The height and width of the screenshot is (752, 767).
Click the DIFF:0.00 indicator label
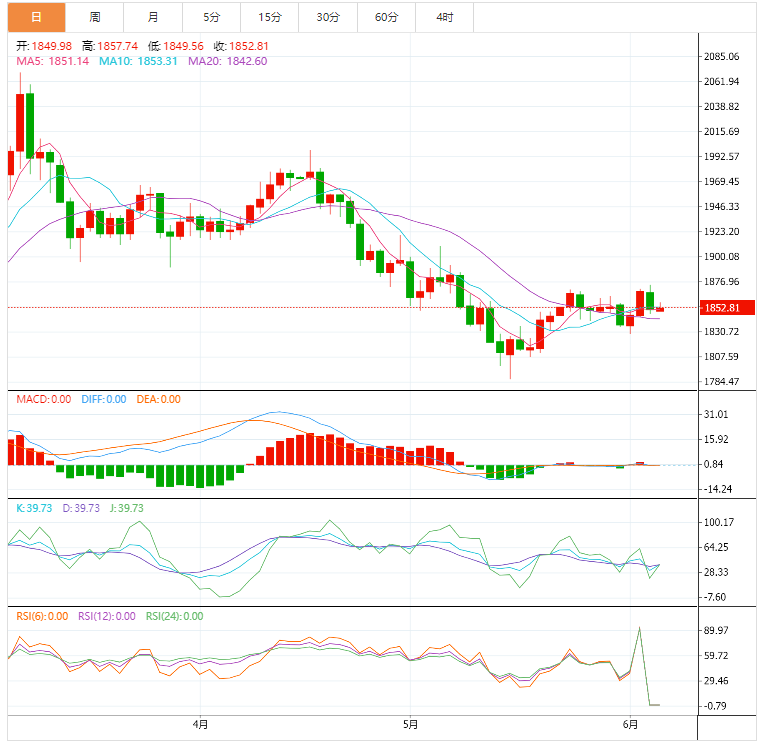tap(104, 400)
